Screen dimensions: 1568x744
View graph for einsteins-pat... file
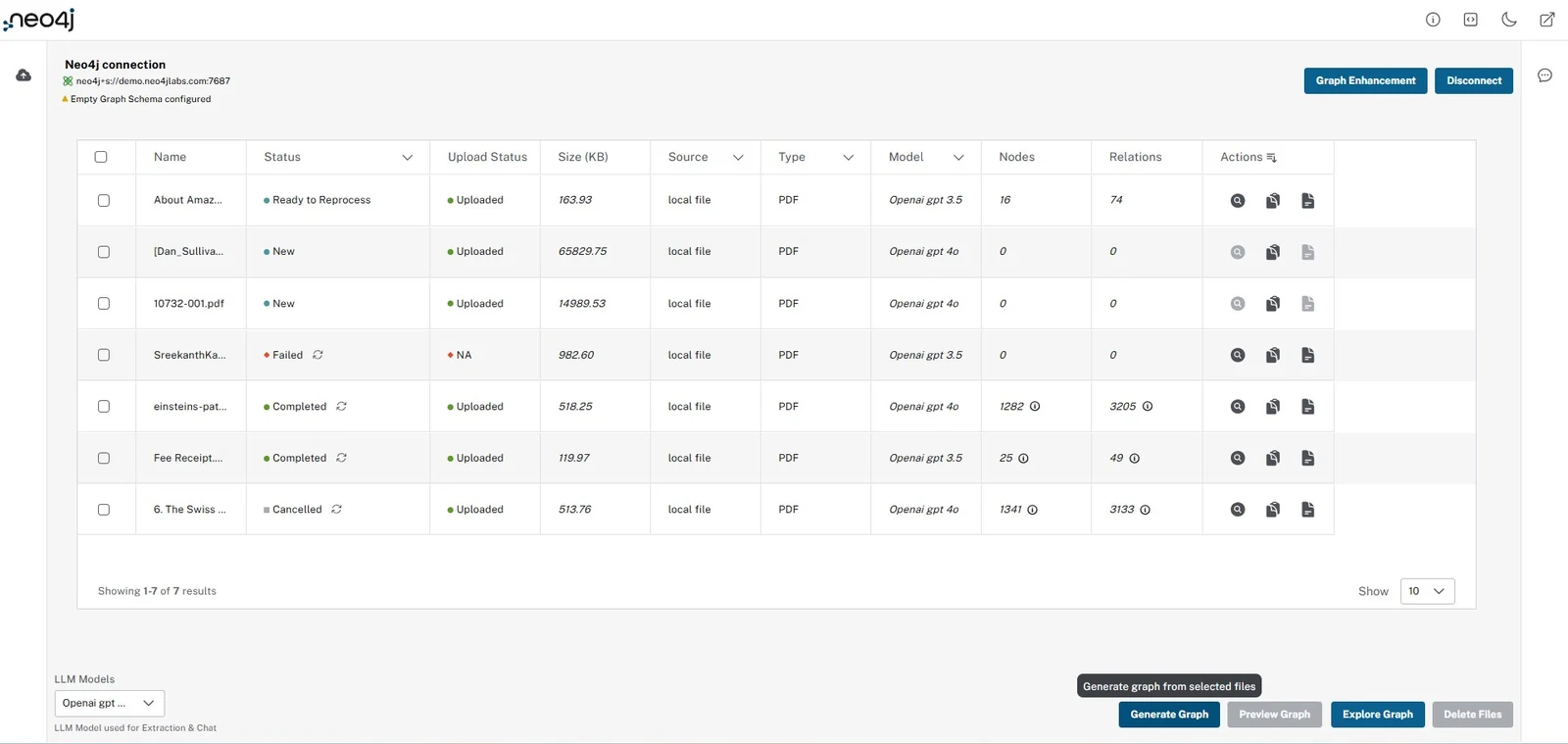pyautogui.click(x=1238, y=406)
